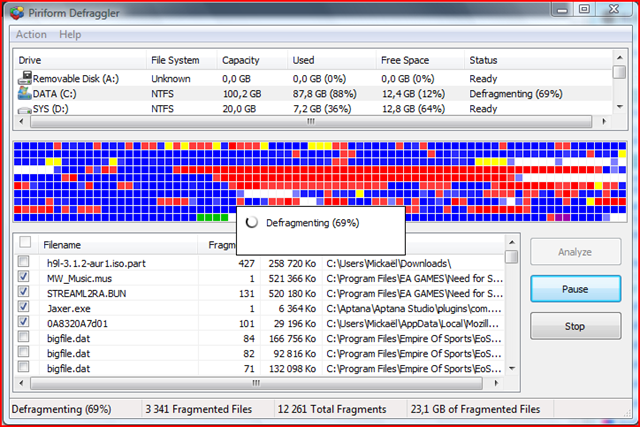Click file list scroll up arrow
Screen dimensions: 640x427
pyautogui.click(x=512, y=242)
